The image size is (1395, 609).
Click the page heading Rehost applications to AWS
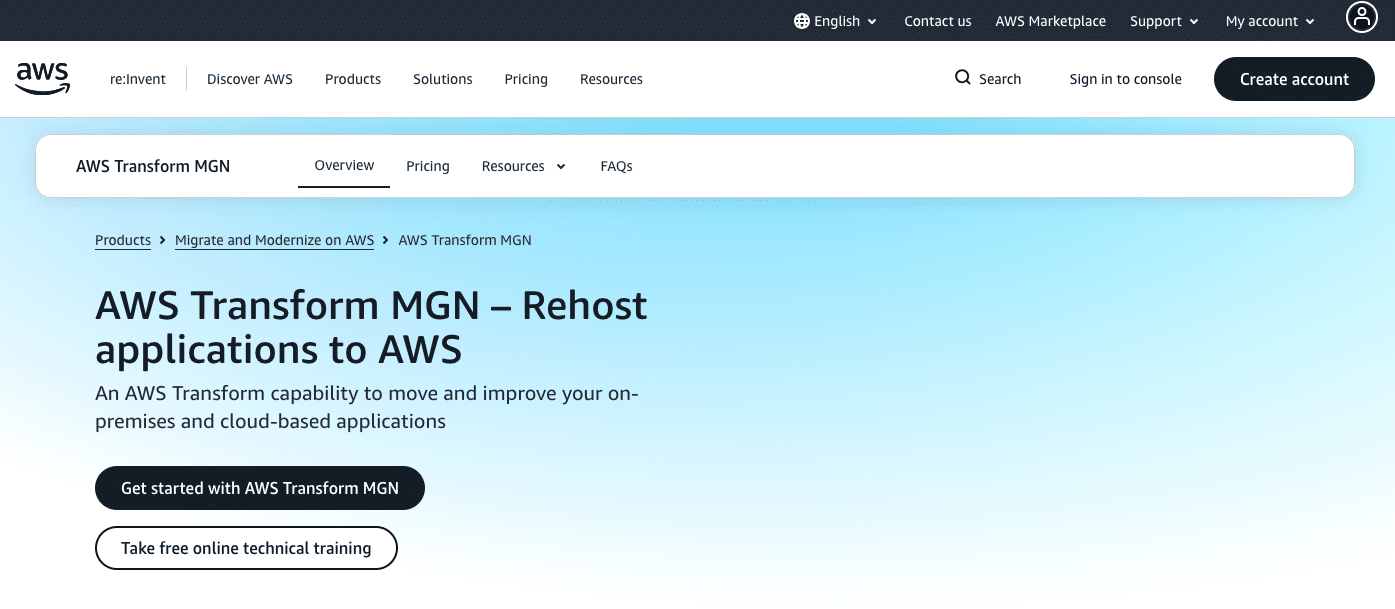tap(371, 327)
